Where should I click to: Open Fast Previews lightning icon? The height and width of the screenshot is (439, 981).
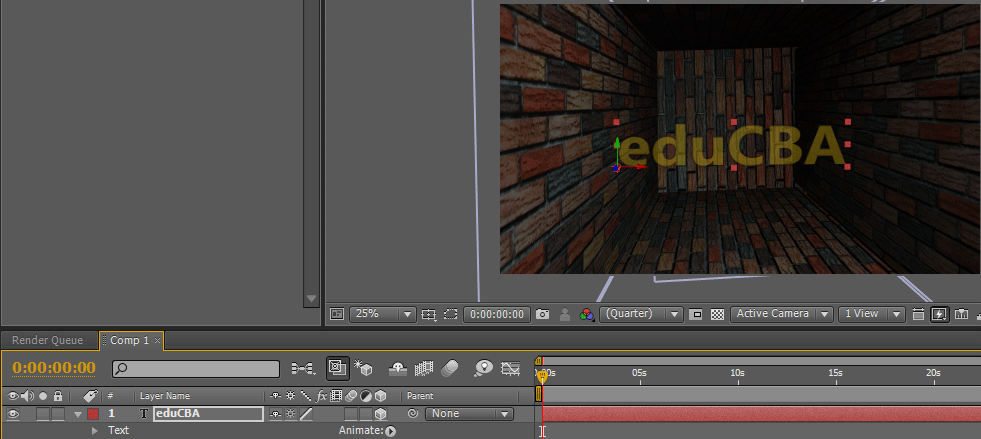tap(939, 314)
